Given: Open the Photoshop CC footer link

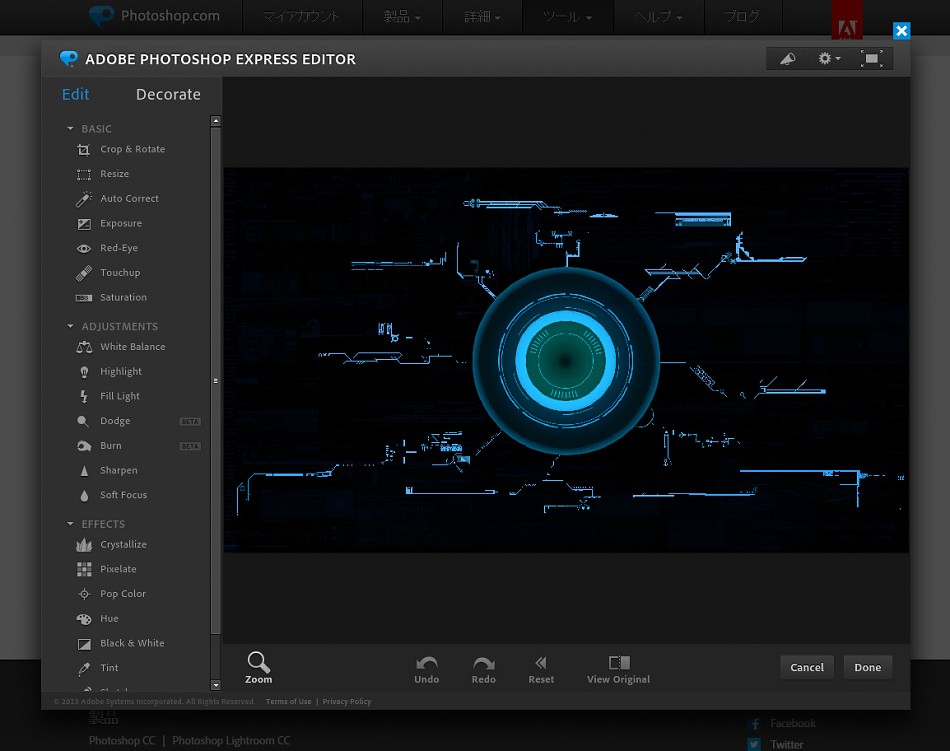Looking at the screenshot, I should [122, 741].
